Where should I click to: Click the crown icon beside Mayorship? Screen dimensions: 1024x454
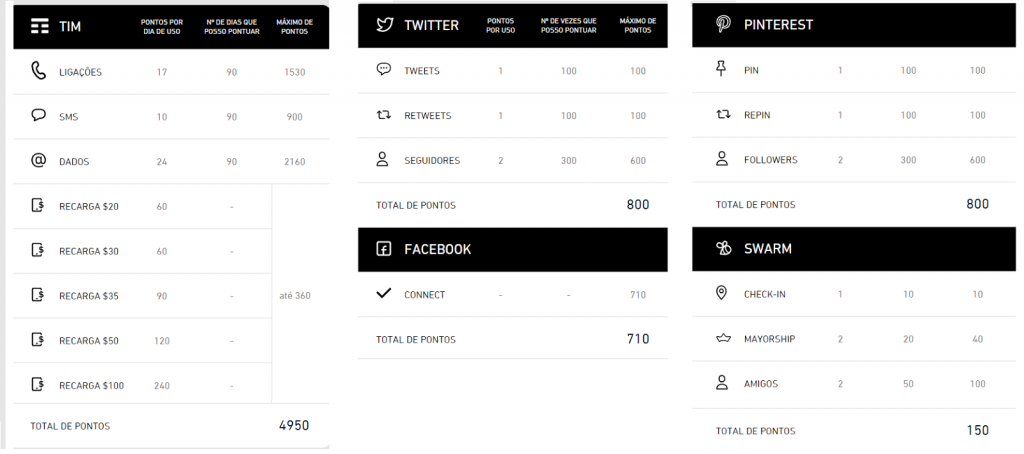pos(722,339)
